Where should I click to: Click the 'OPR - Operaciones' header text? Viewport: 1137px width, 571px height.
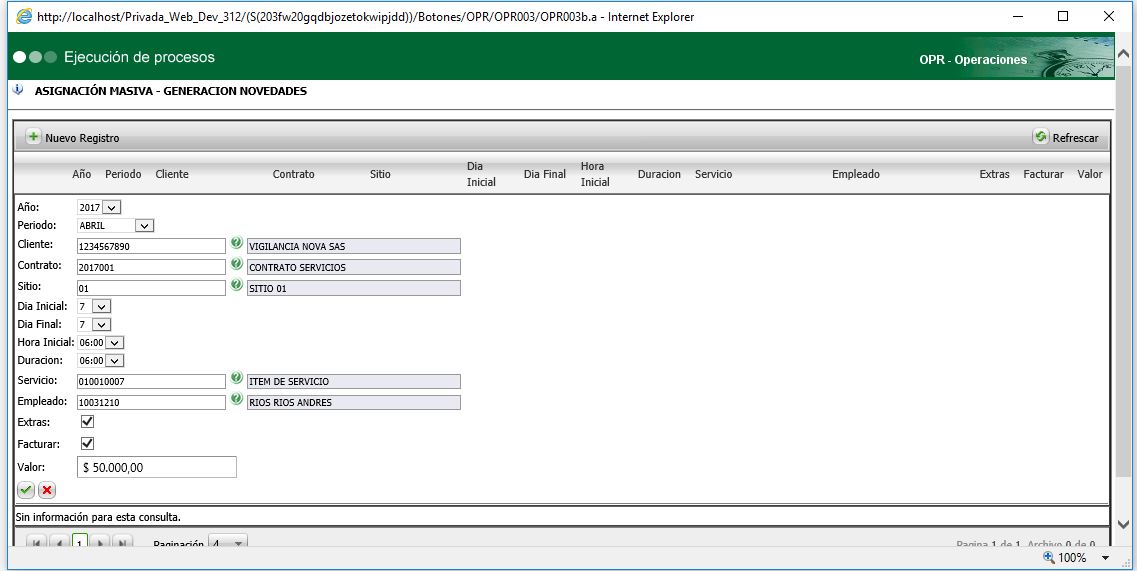click(x=973, y=59)
